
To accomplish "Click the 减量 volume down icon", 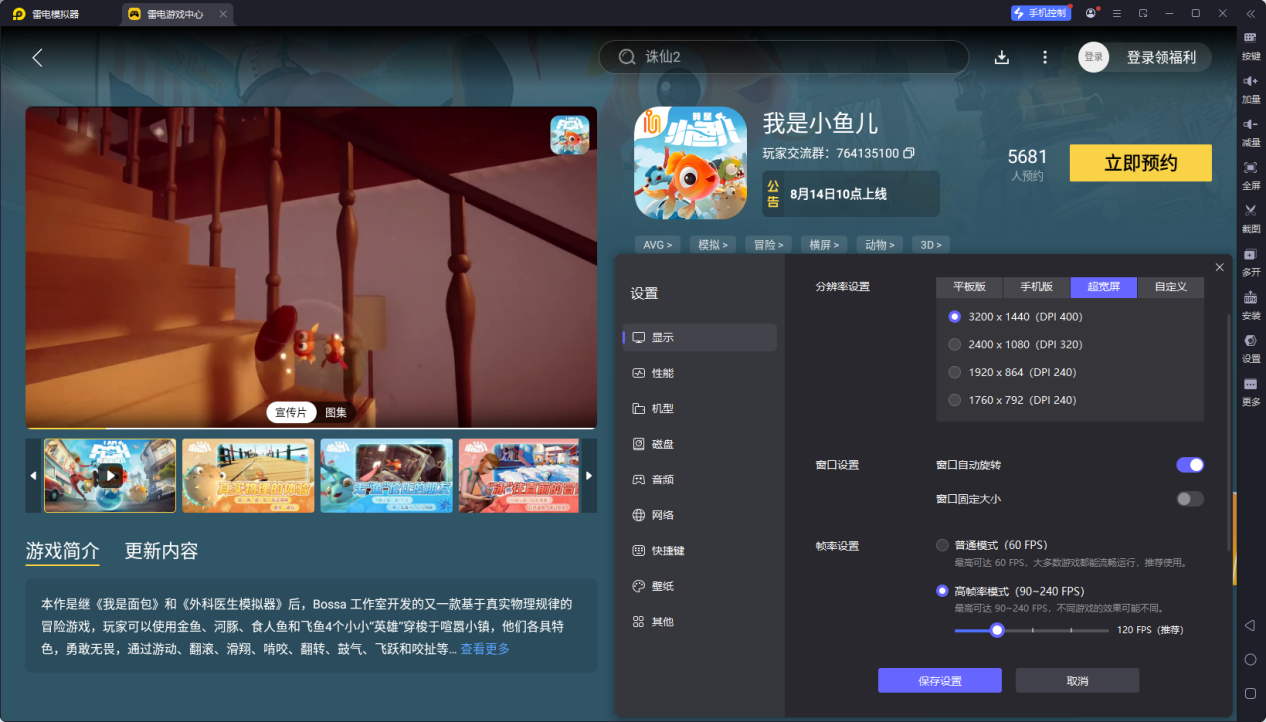I will 1250,124.
